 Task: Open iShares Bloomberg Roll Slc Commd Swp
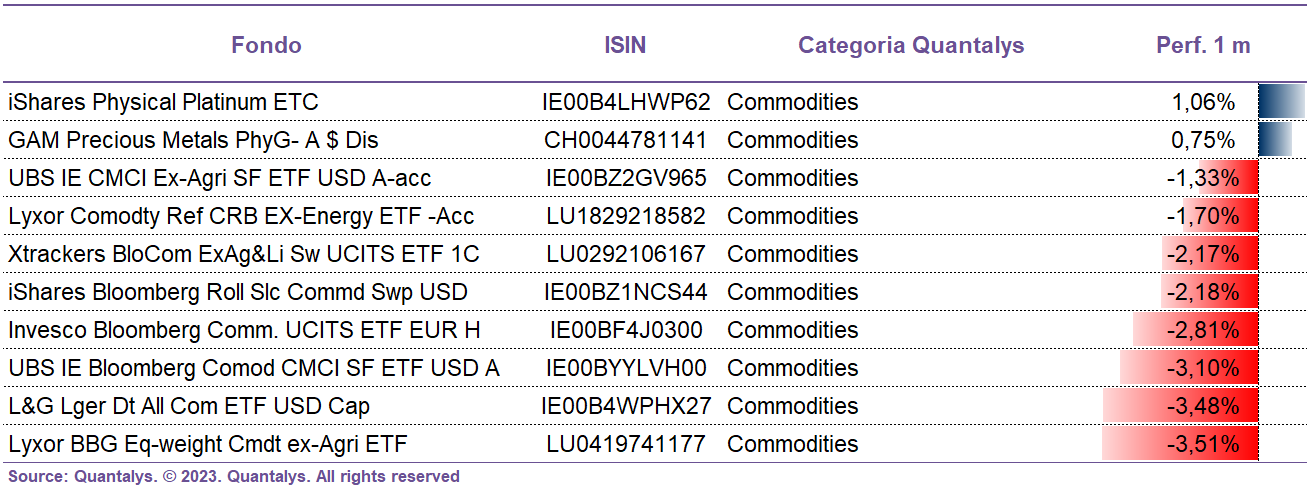tap(238, 292)
